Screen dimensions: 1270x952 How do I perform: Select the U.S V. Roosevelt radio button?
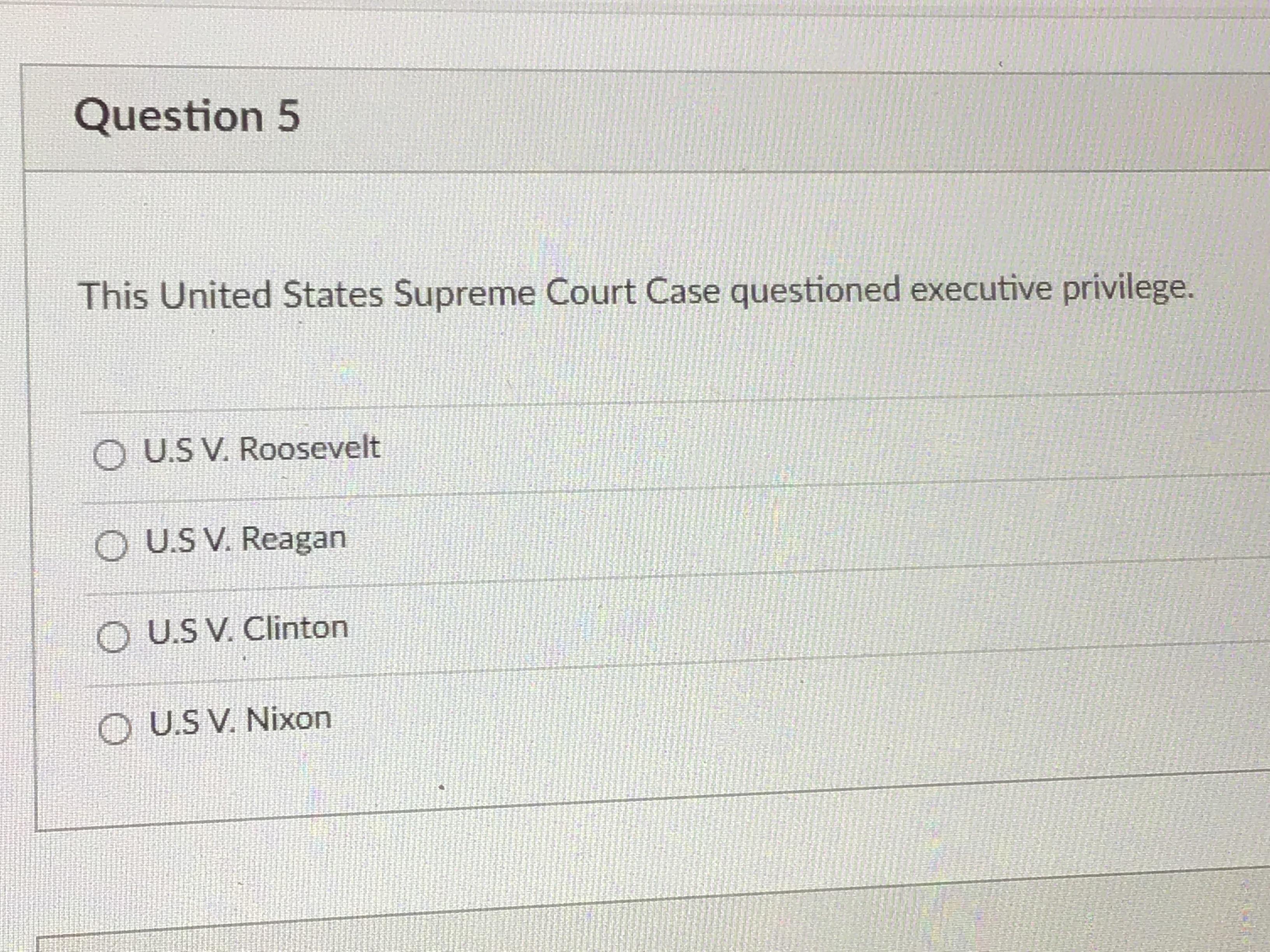(x=109, y=456)
